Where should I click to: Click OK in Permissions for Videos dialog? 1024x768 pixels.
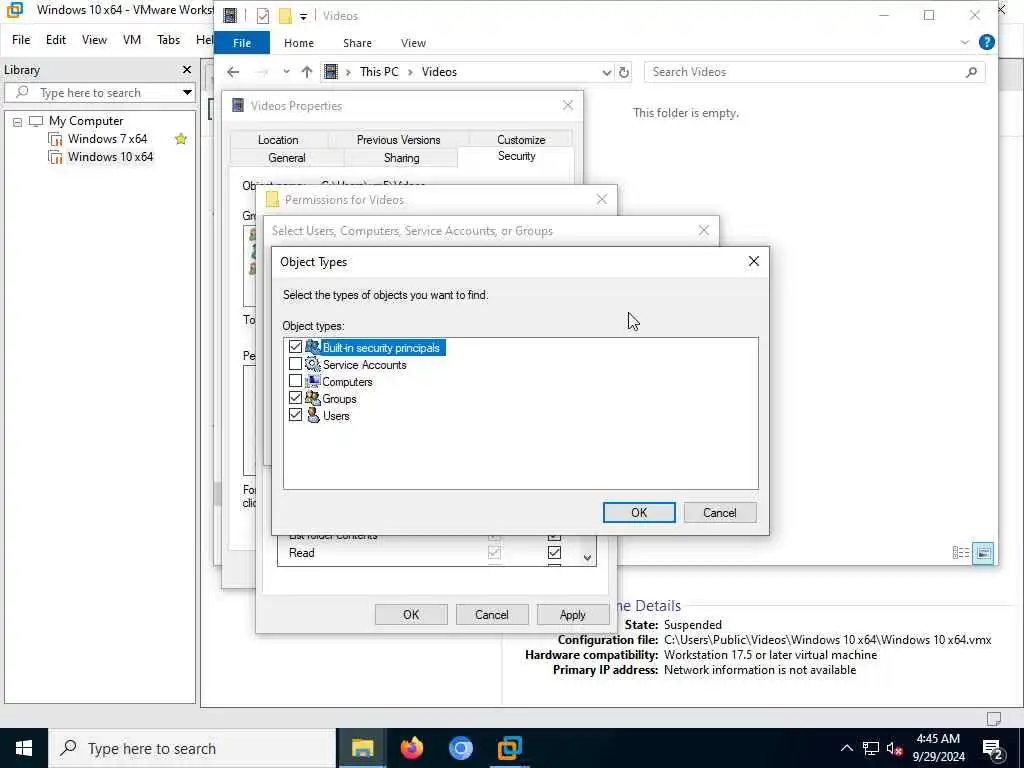point(411,615)
